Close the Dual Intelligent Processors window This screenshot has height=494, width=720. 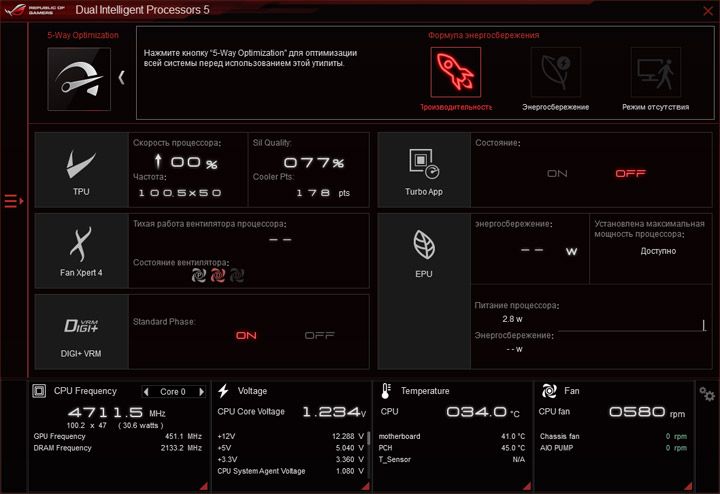tap(708, 11)
